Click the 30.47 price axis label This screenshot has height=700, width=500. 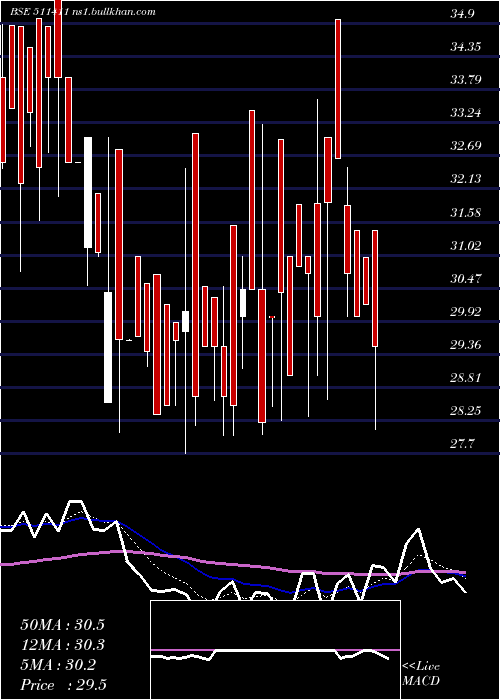(x=468, y=279)
